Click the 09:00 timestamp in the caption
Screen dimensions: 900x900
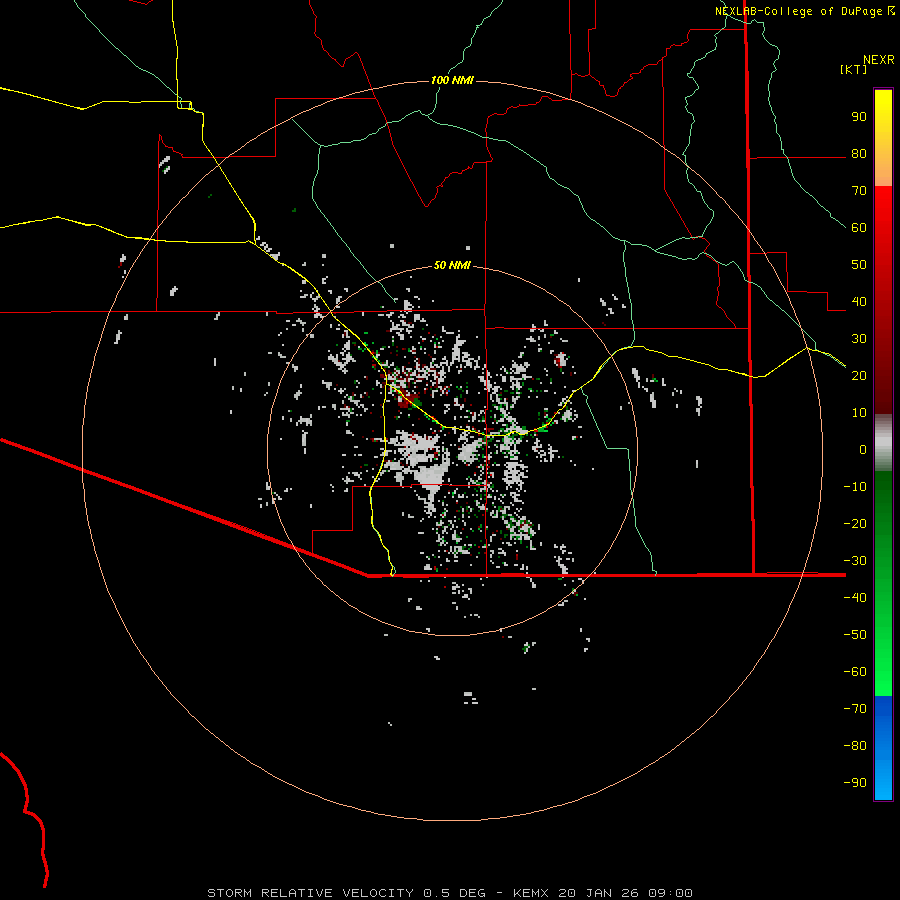(670, 892)
